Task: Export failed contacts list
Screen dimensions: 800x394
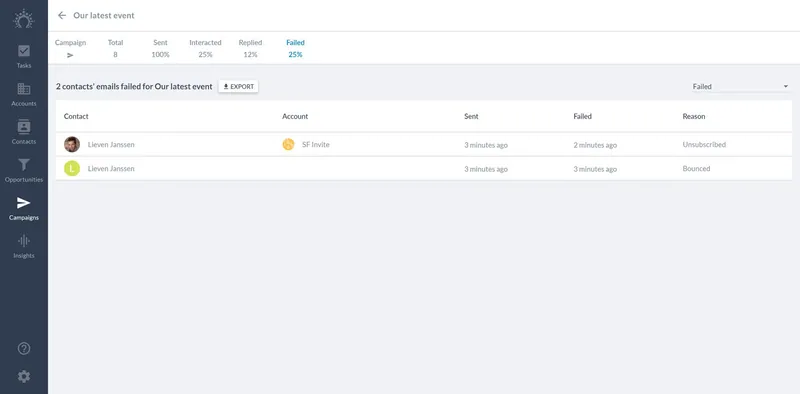Action: [x=238, y=87]
